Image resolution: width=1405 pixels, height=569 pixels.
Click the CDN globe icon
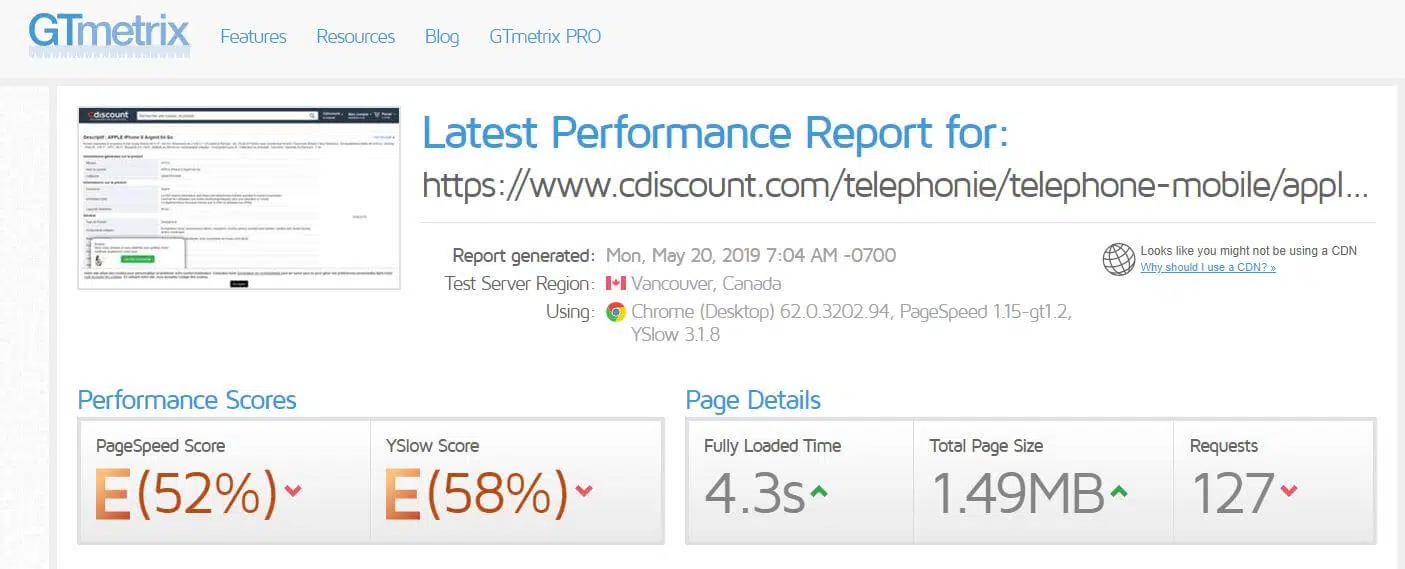pos(1118,259)
